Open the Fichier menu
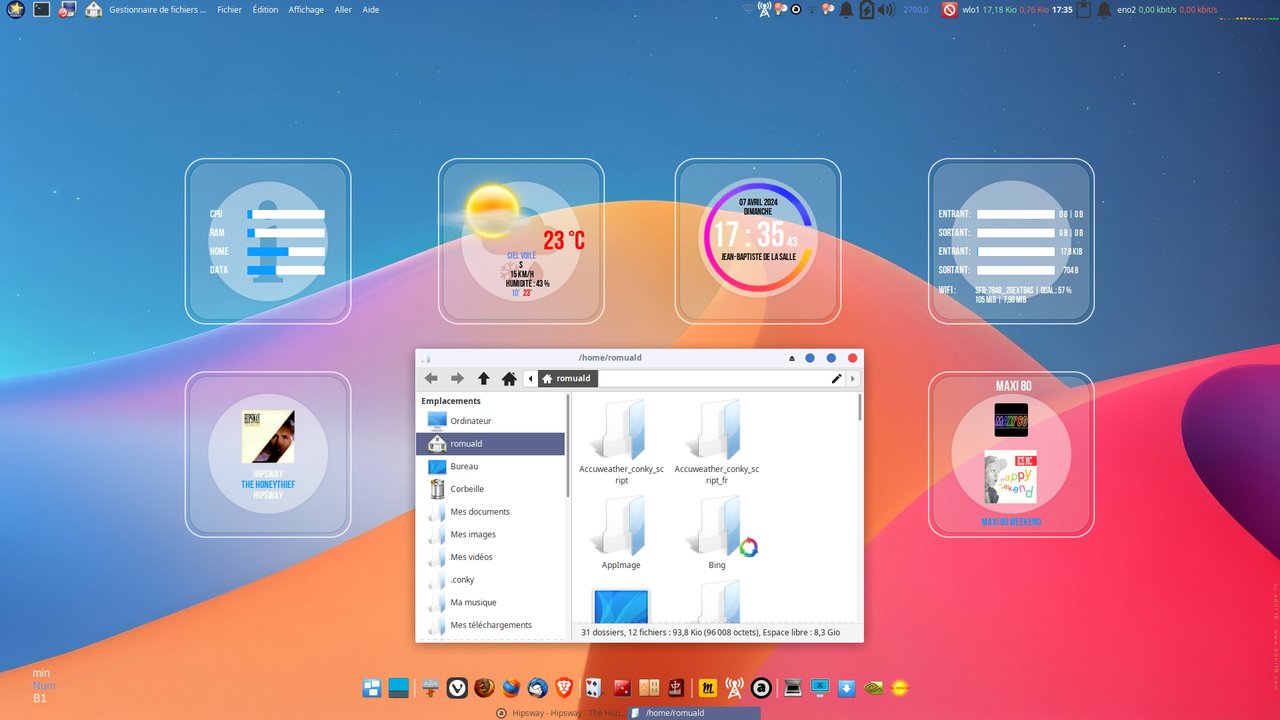Screen dimensions: 1280x720 tap(229, 10)
